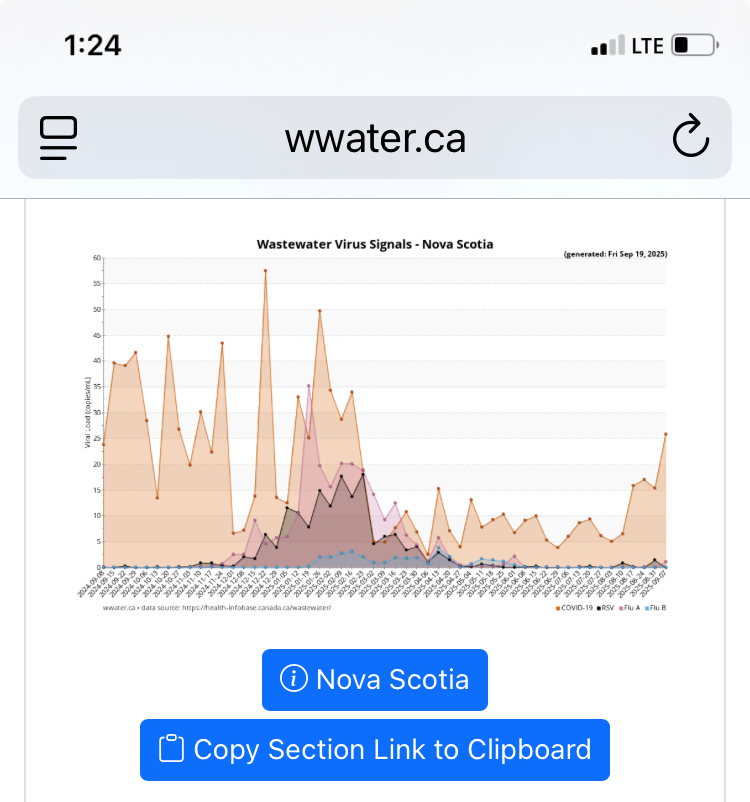750x802 pixels.
Task: Reload the page with the refresh icon
Action: (690, 138)
